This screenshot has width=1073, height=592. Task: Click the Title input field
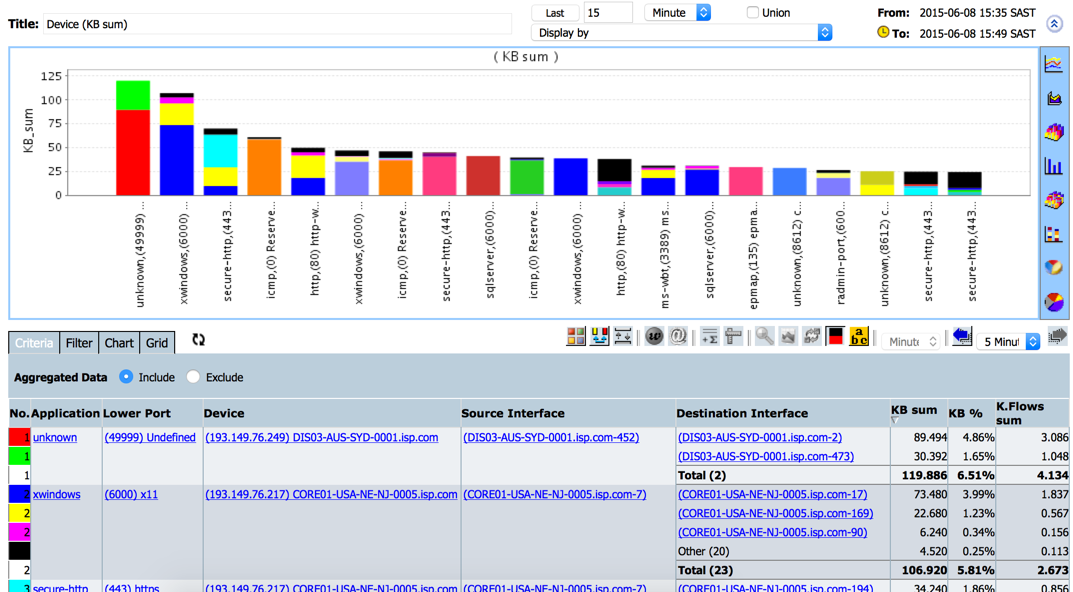(277, 24)
